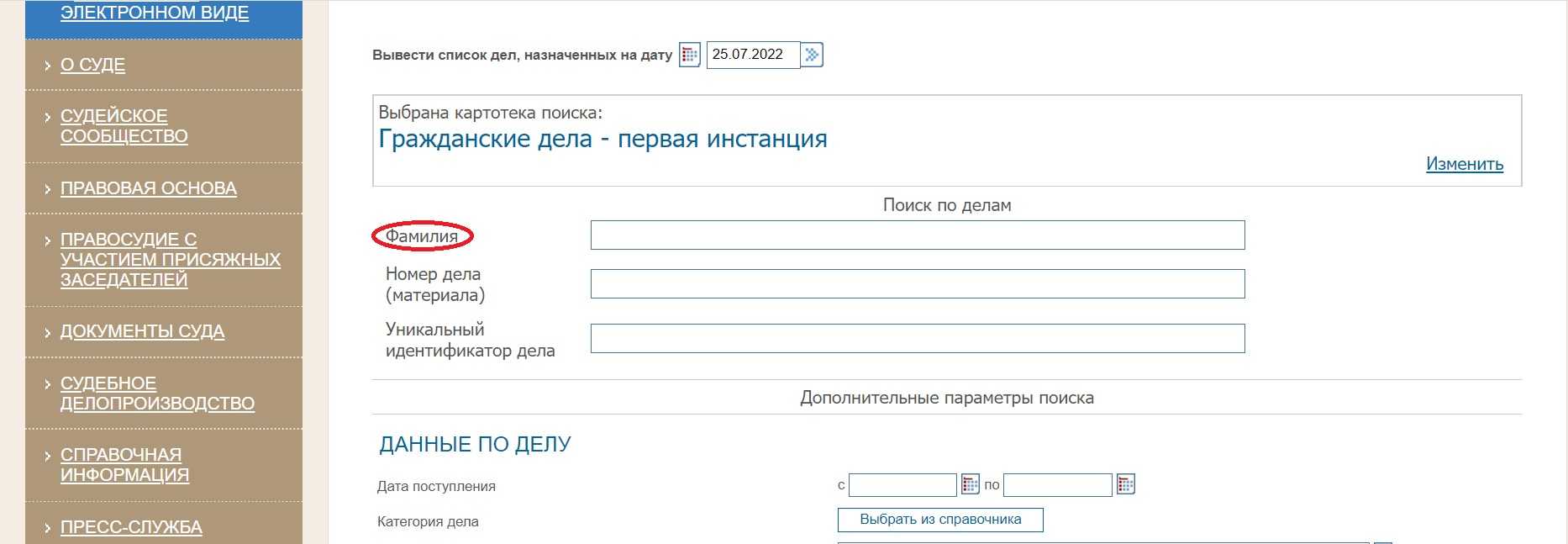The image size is (1568, 544).
Task: Click the ДАННЫЕ ПО ДЕЛУ heading
Action: 475,445
